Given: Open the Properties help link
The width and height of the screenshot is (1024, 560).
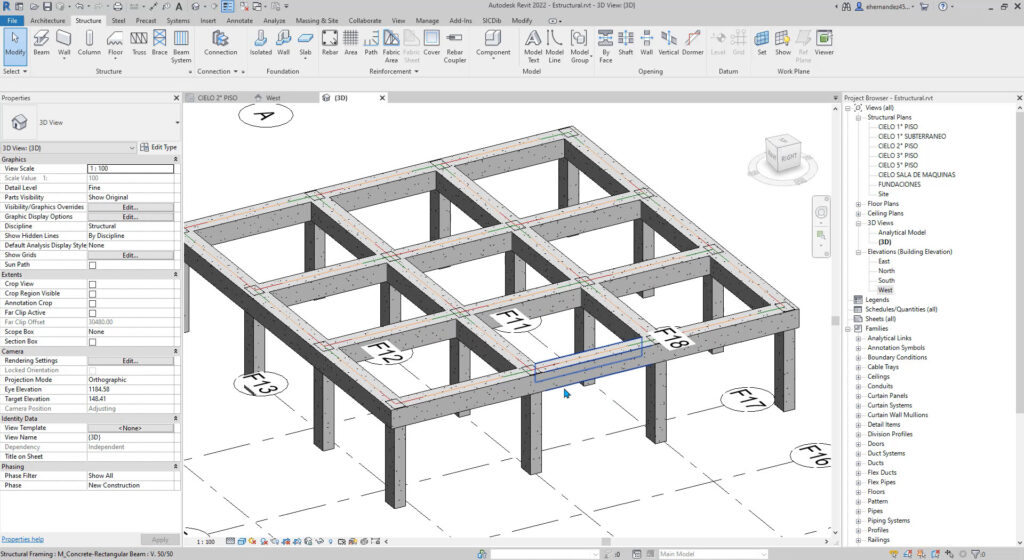Looking at the screenshot, I should click(22, 539).
